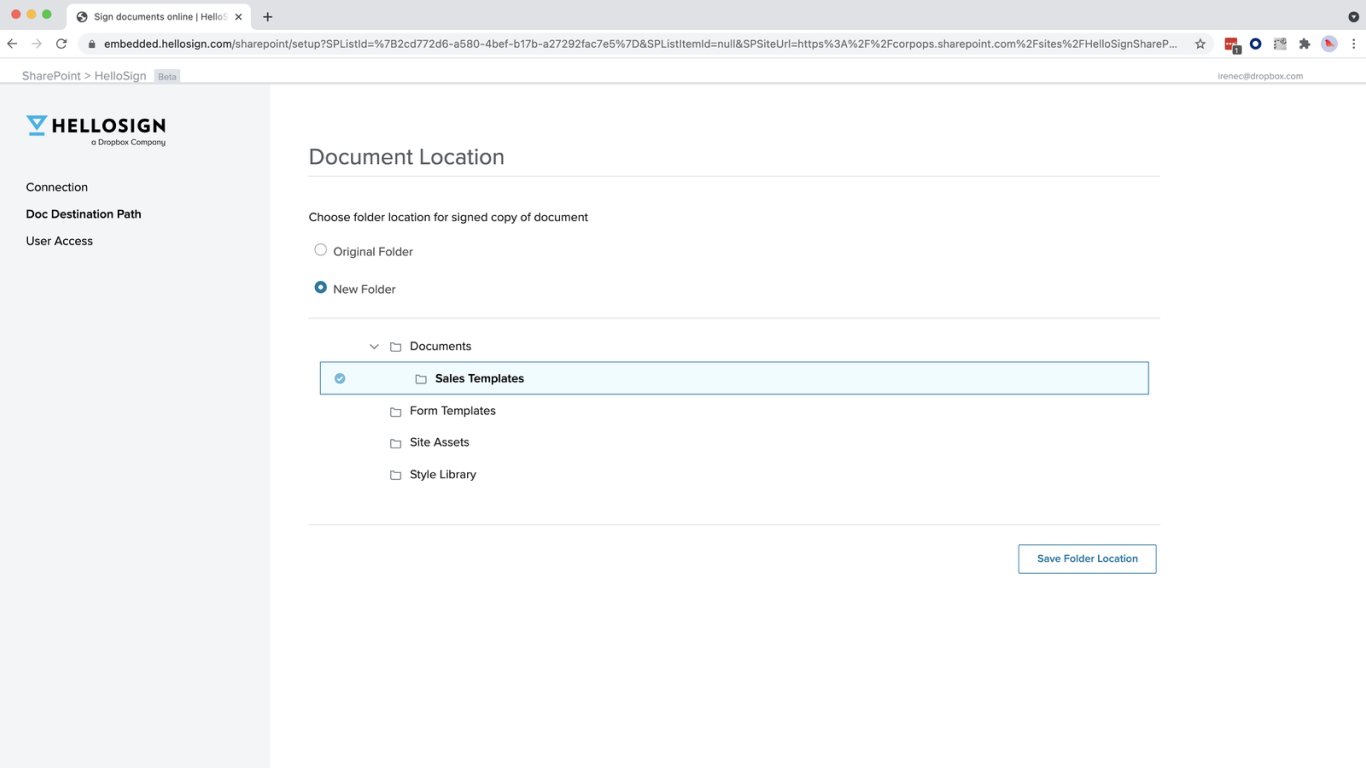Open the Chrome extensions puzzle icon
Screen dimensions: 1366x768
(x=1304, y=44)
